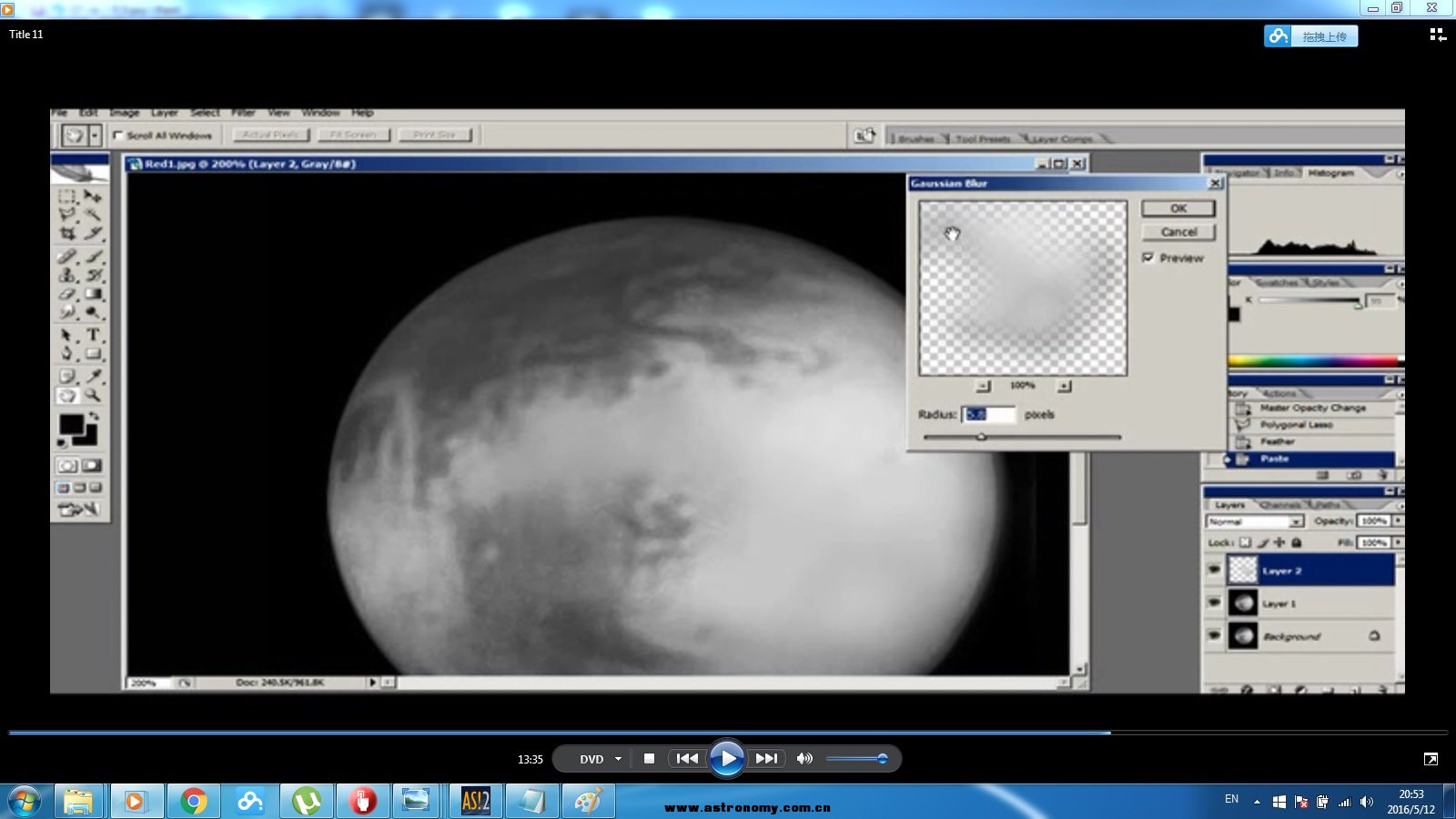Uncheck the Preview checkbox in Gaussian Blur
Image resolution: width=1456 pixels, height=819 pixels.
[1148, 258]
